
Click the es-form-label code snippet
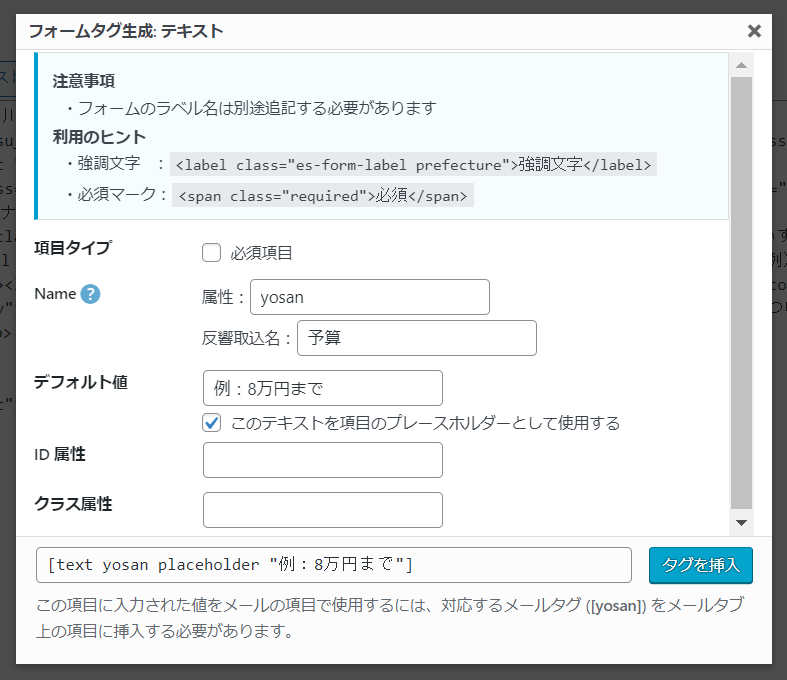click(413, 164)
